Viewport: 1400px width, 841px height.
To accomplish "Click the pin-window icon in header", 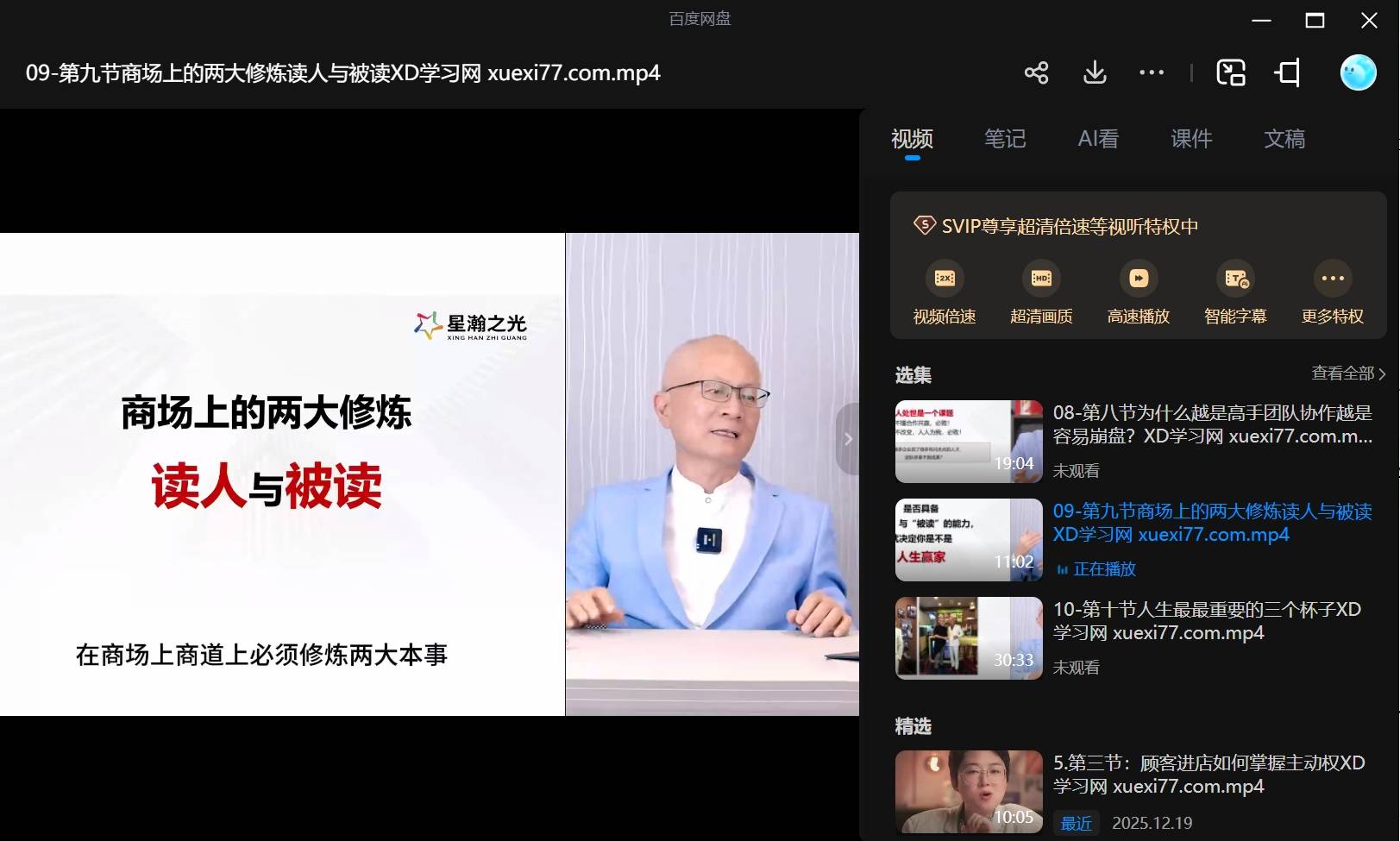I will click(x=1288, y=72).
